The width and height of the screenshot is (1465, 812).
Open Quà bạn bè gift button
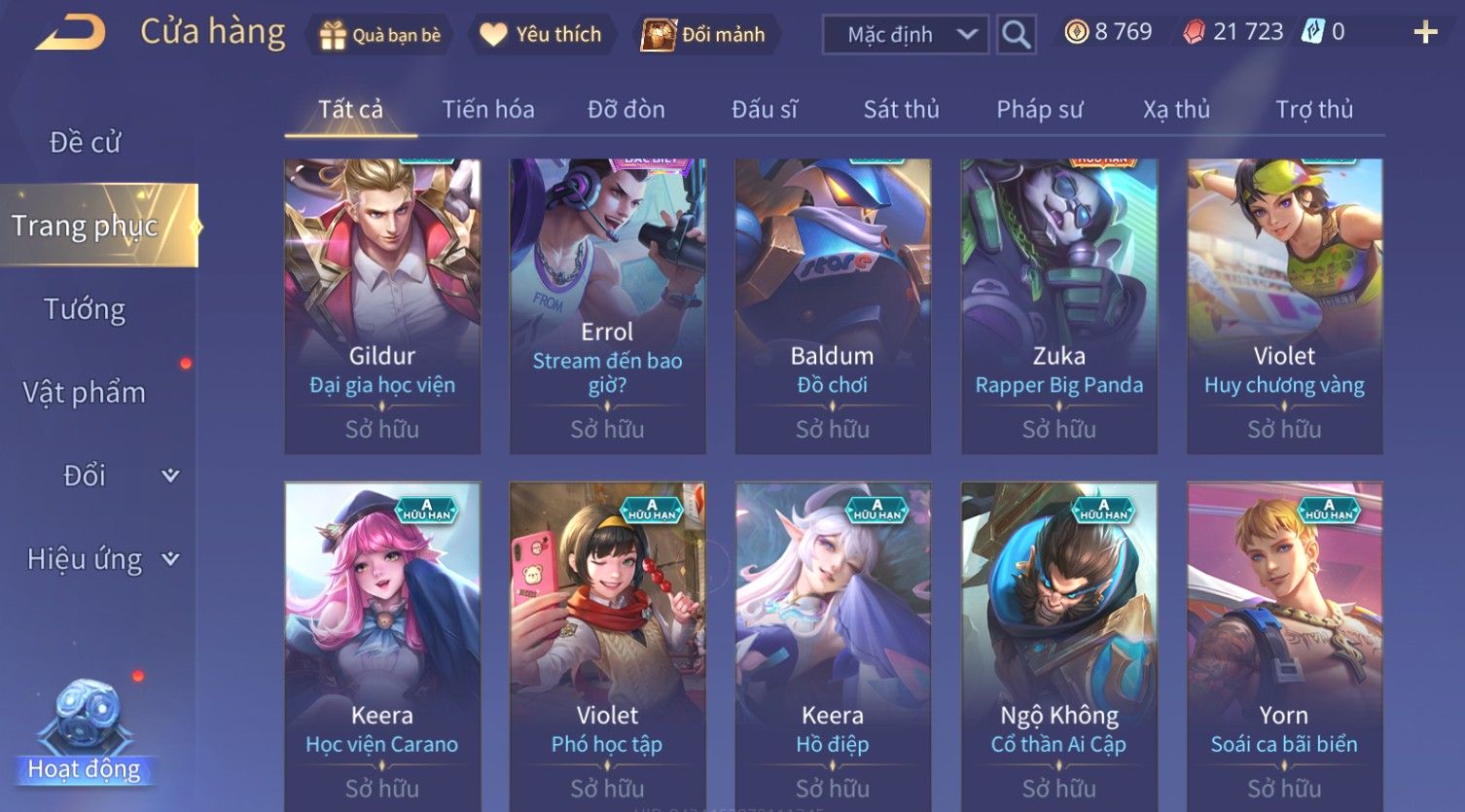tap(380, 35)
